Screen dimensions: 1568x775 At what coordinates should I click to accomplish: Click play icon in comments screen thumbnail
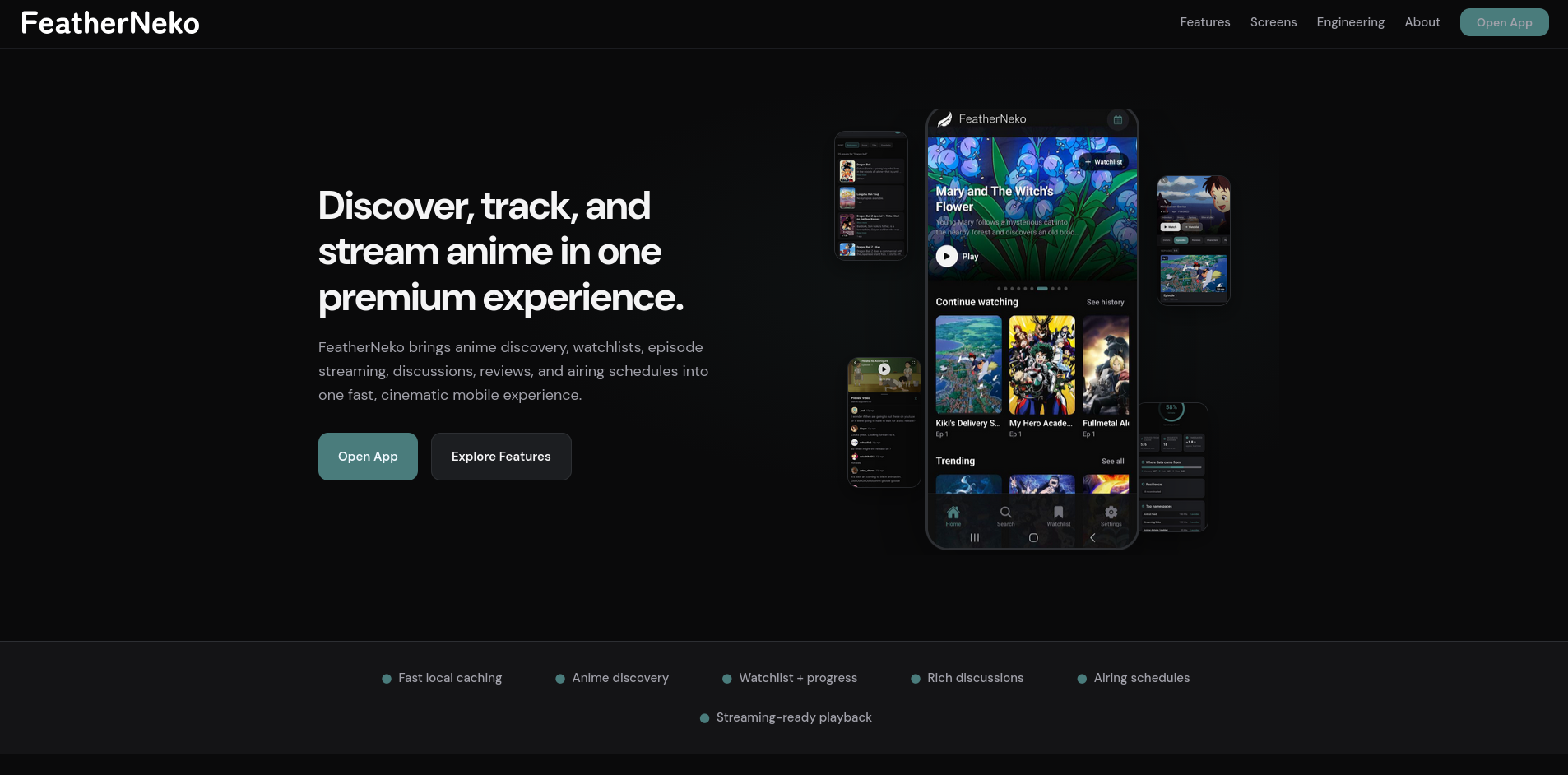point(884,369)
